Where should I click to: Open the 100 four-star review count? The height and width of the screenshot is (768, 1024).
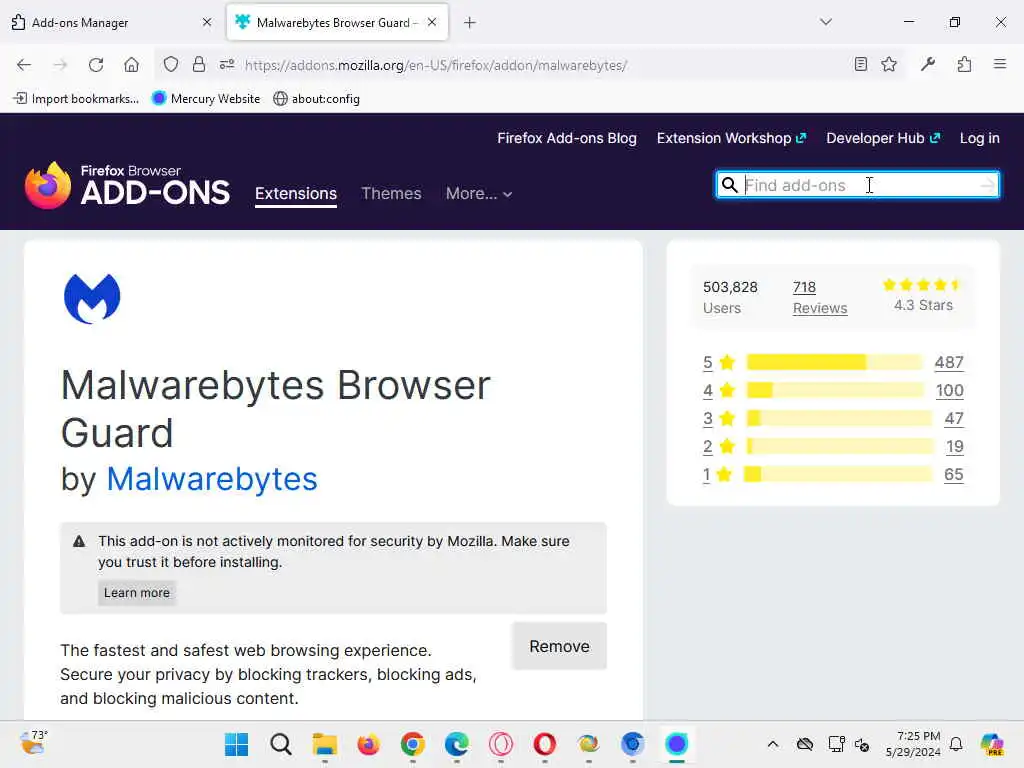tap(950, 391)
